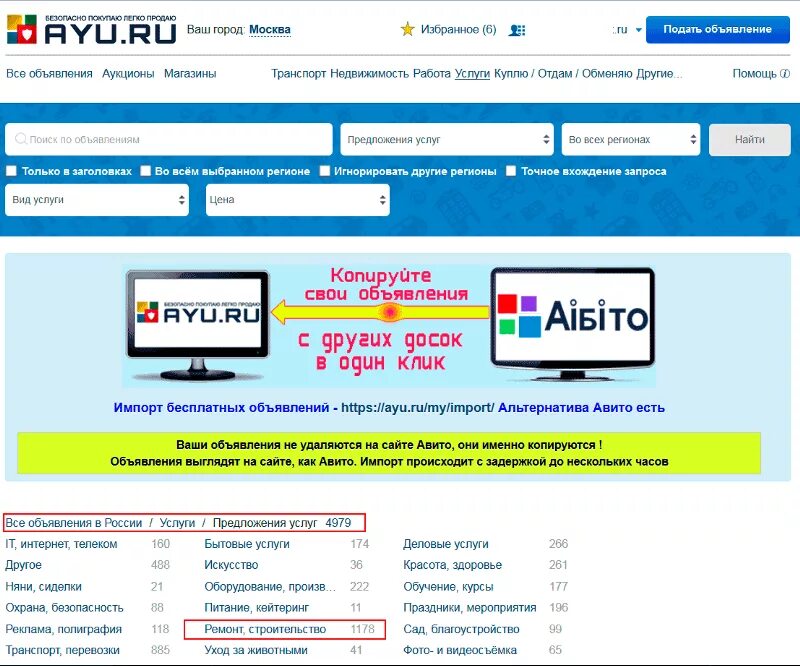The image size is (800, 666).
Task: Open the Все объявления menu item
Action: click(49, 73)
